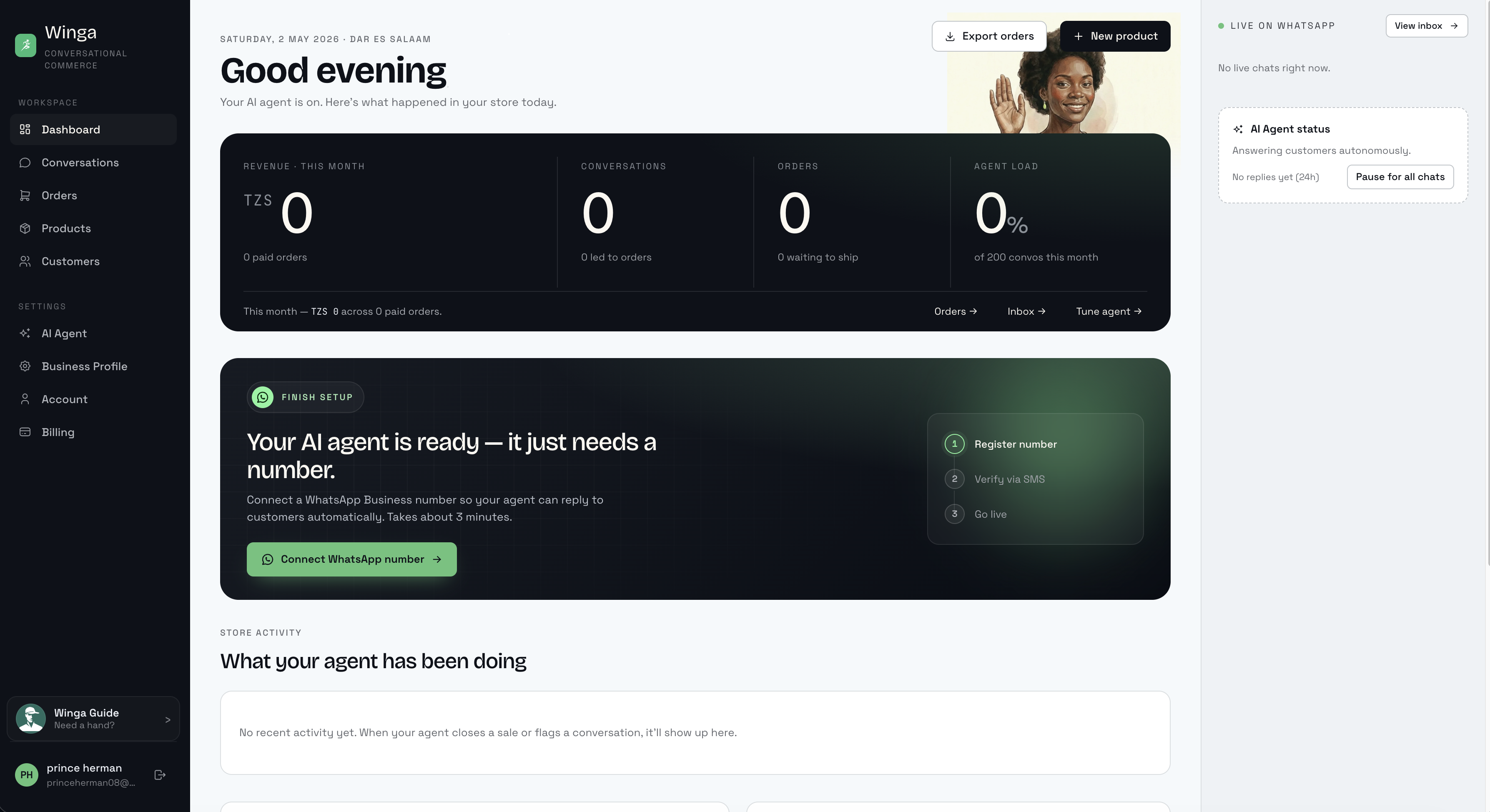The width and height of the screenshot is (1490, 812).
Task: Click the Business Profile gear icon
Action: 25,366
